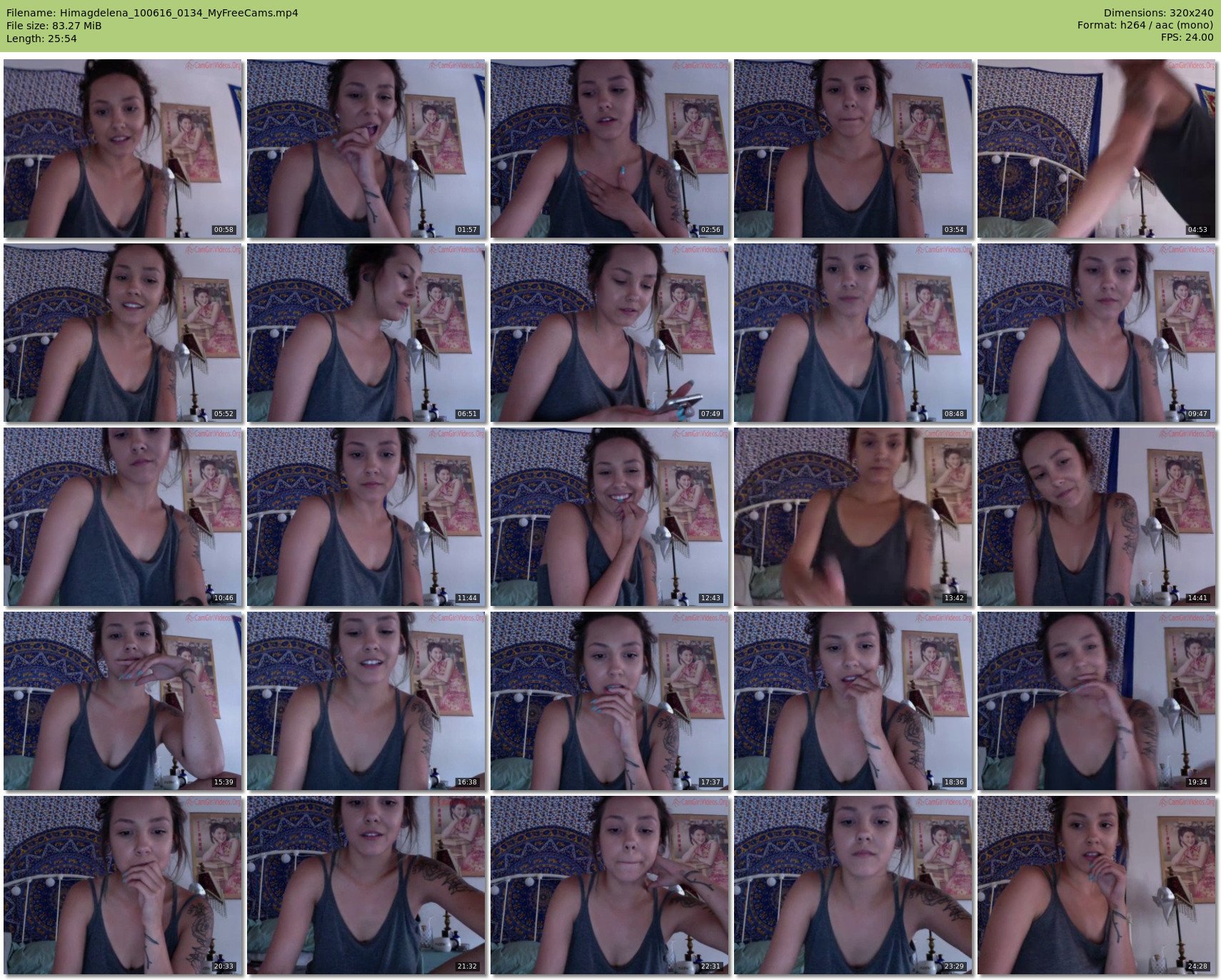Image resolution: width=1221 pixels, height=980 pixels.
Task: Click the frame stamped 11:44
Action: 366,517
